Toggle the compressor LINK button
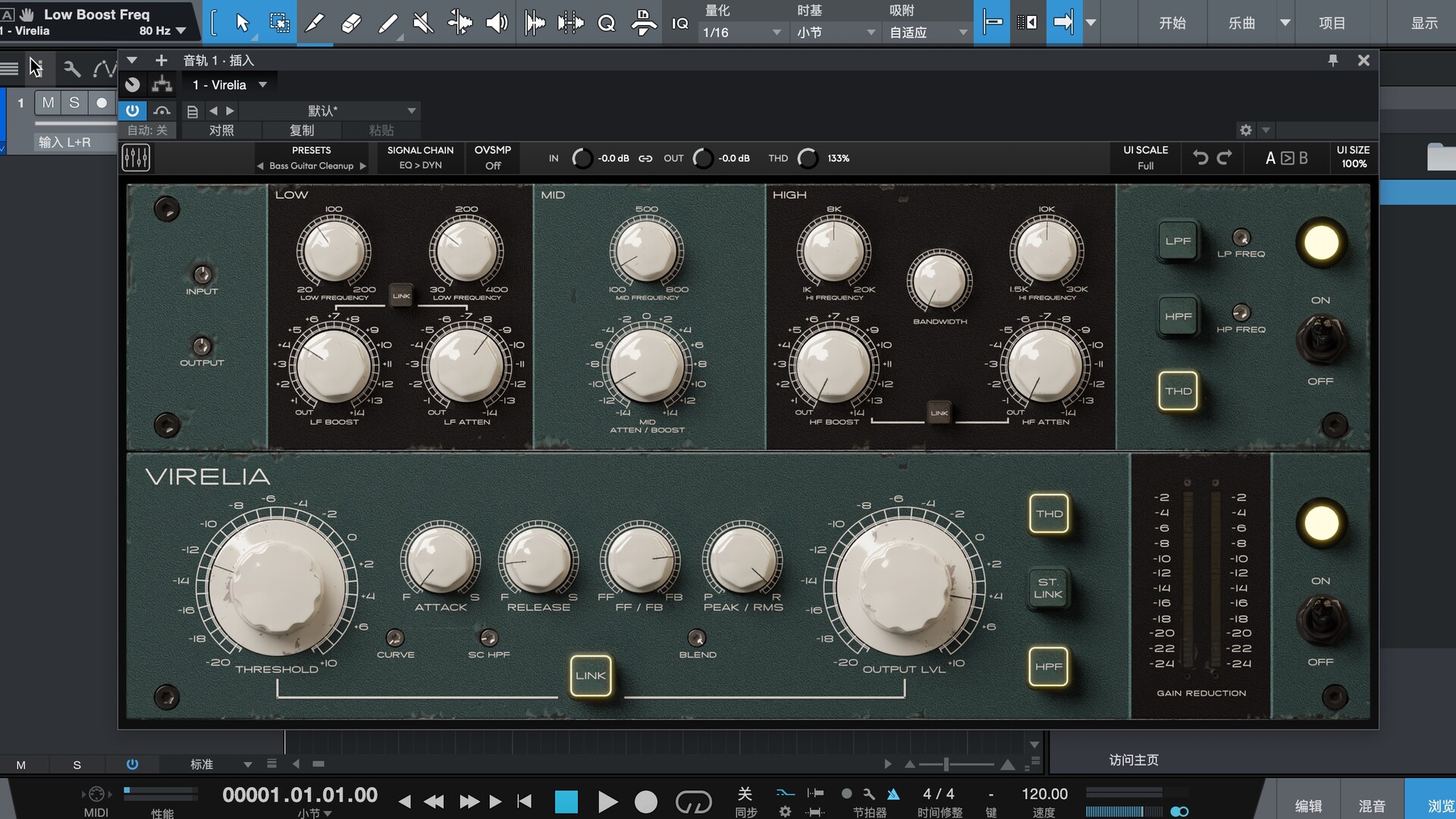 pyautogui.click(x=591, y=675)
